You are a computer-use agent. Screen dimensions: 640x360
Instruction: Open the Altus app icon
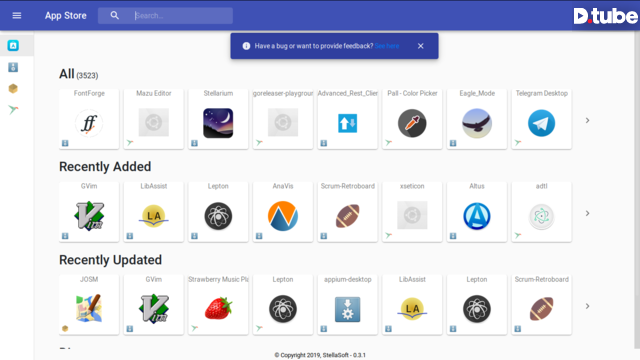[477, 216]
